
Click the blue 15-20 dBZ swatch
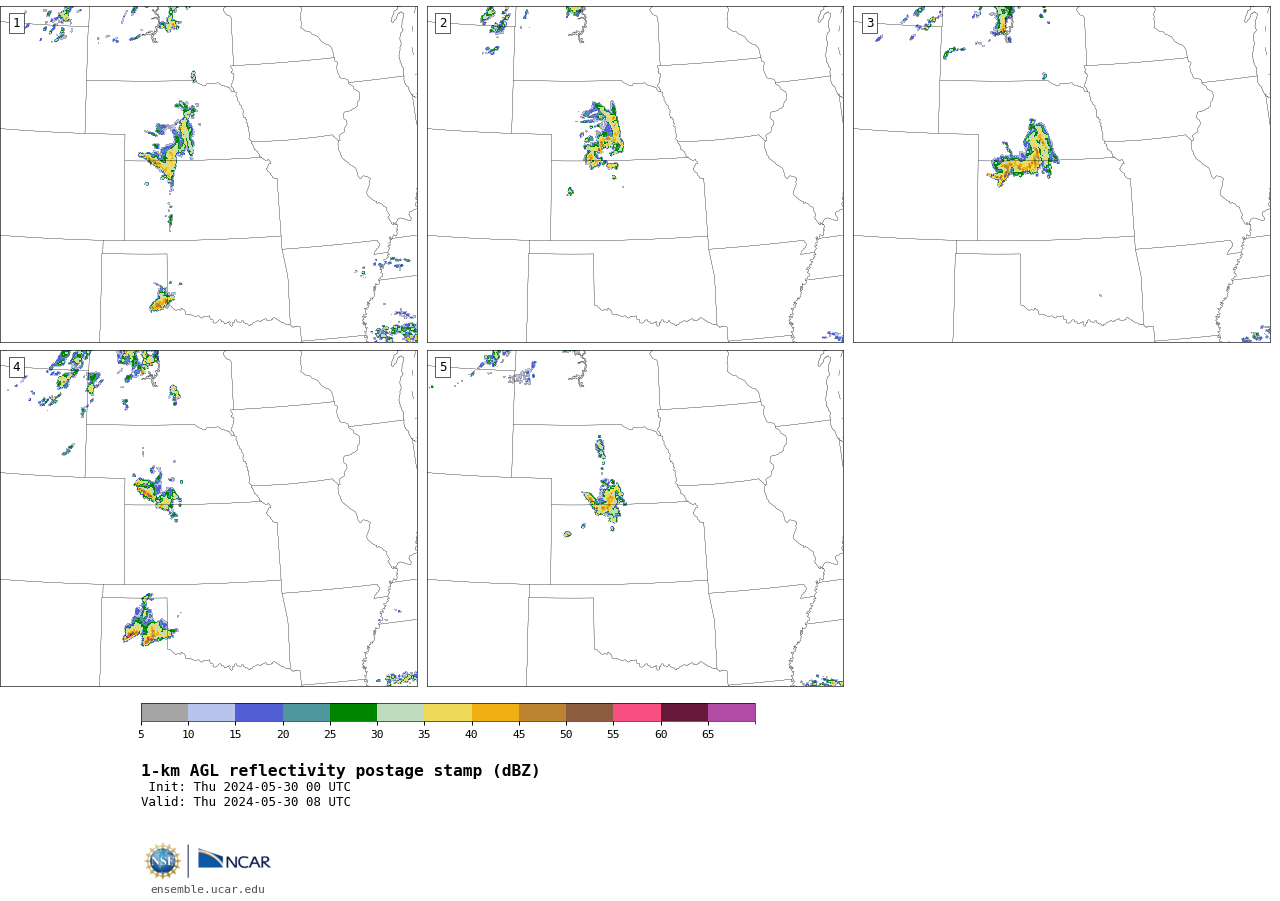tap(259, 713)
